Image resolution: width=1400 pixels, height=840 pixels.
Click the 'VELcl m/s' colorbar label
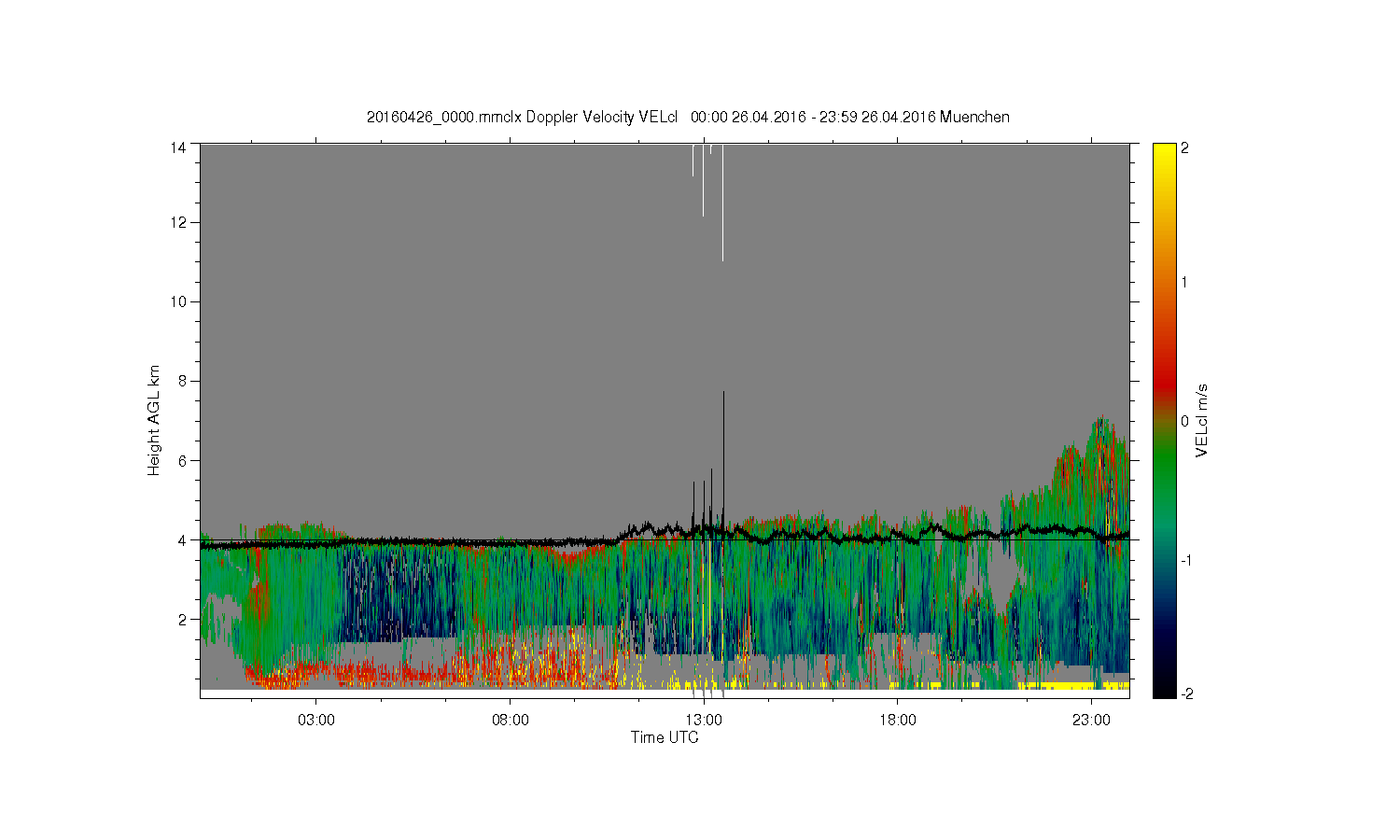(1202, 420)
